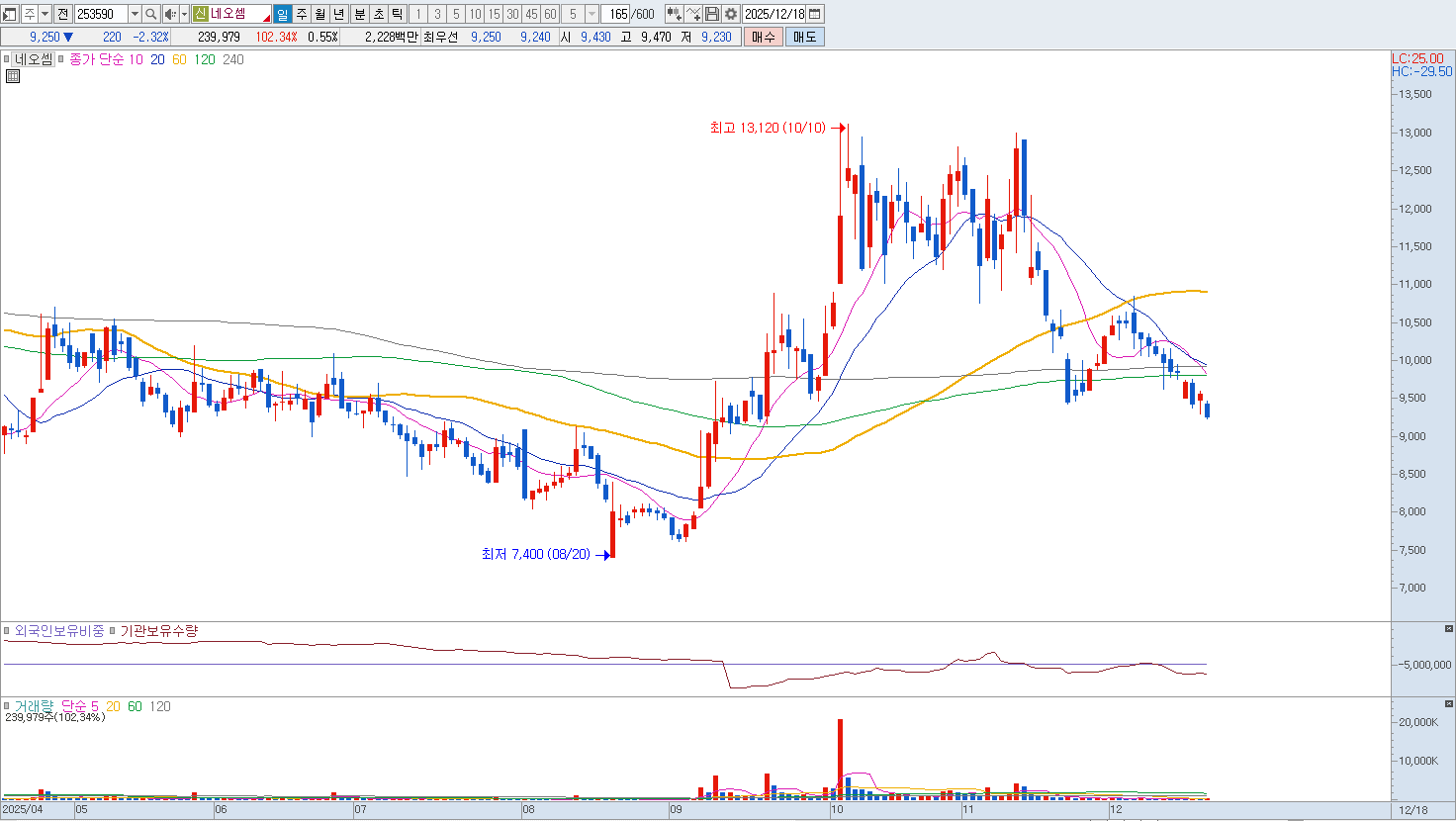Click the 매도 sell button
The height and width of the screenshot is (821, 1456).
pyautogui.click(x=804, y=37)
